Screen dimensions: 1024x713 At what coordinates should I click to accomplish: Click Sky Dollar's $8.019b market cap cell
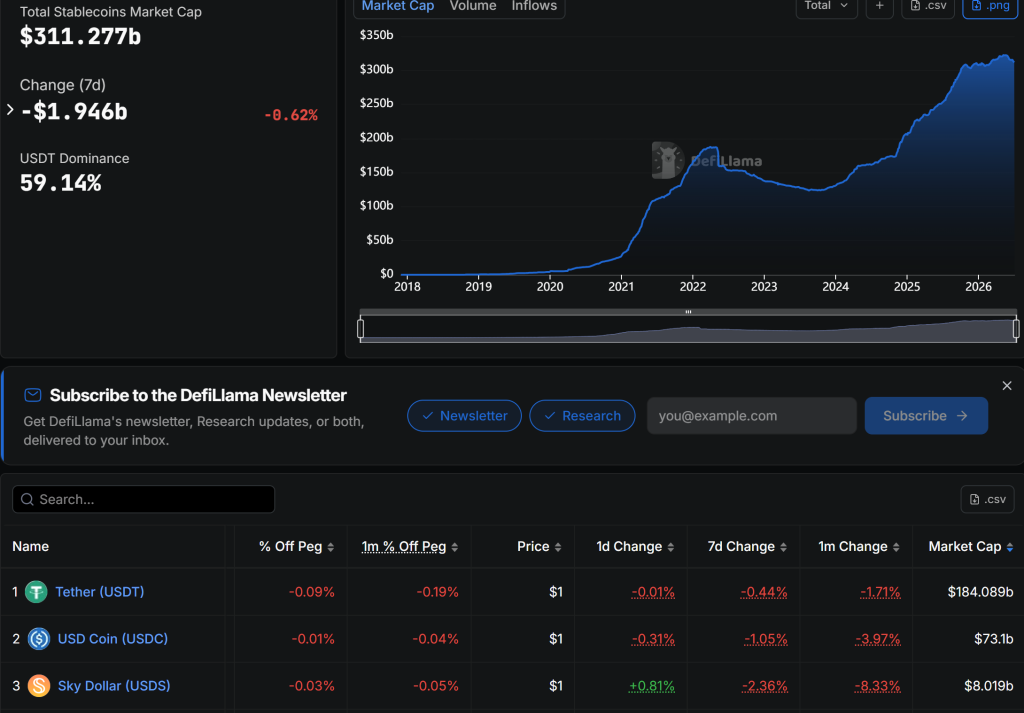coord(989,686)
